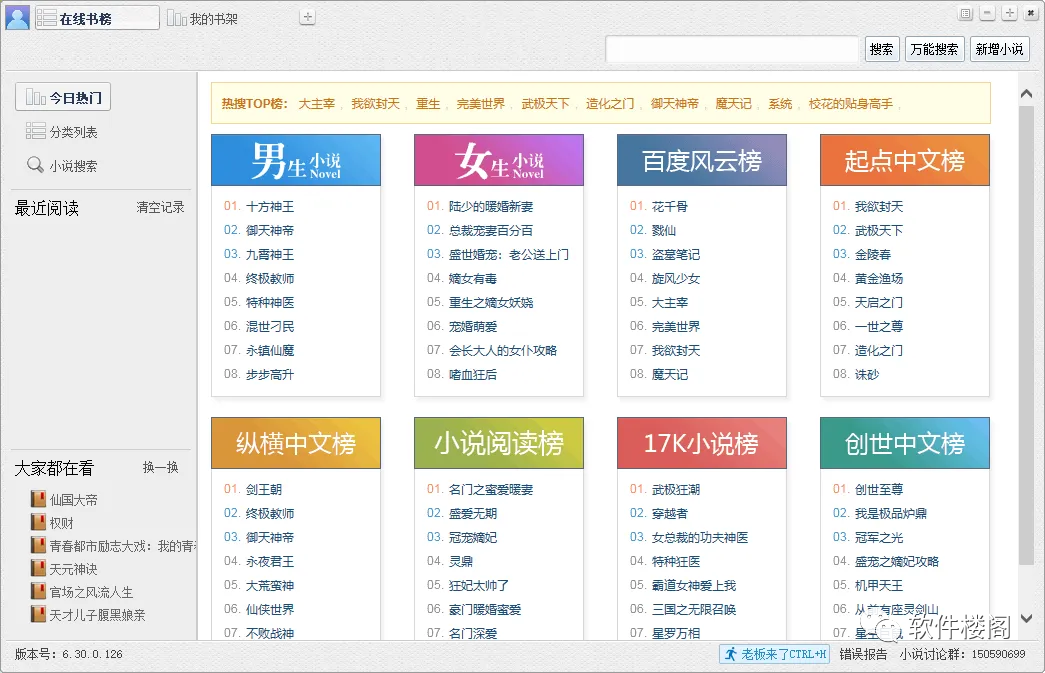
Task: Open the 男生小说 banner
Action: [x=296, y=160]
